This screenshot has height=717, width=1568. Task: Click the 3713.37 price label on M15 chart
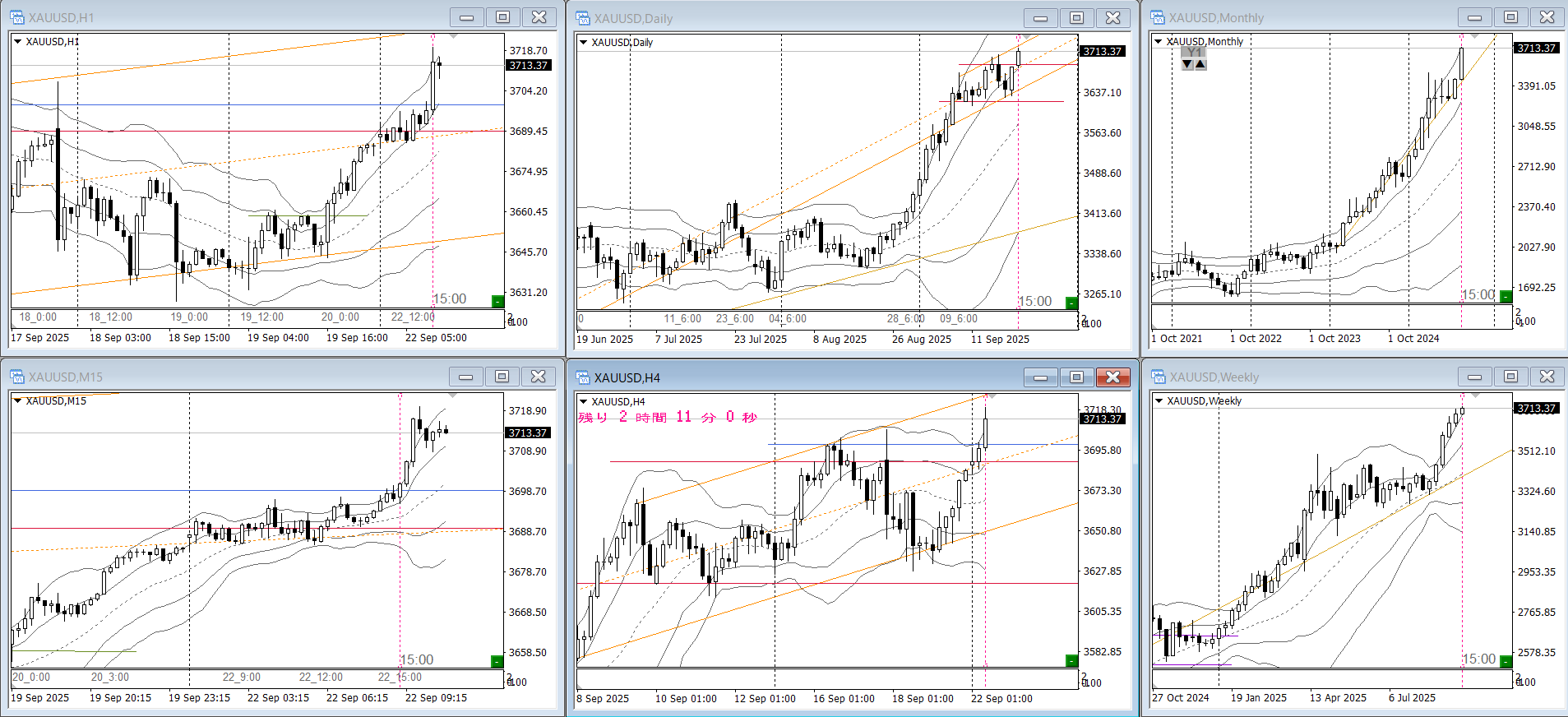527,433
